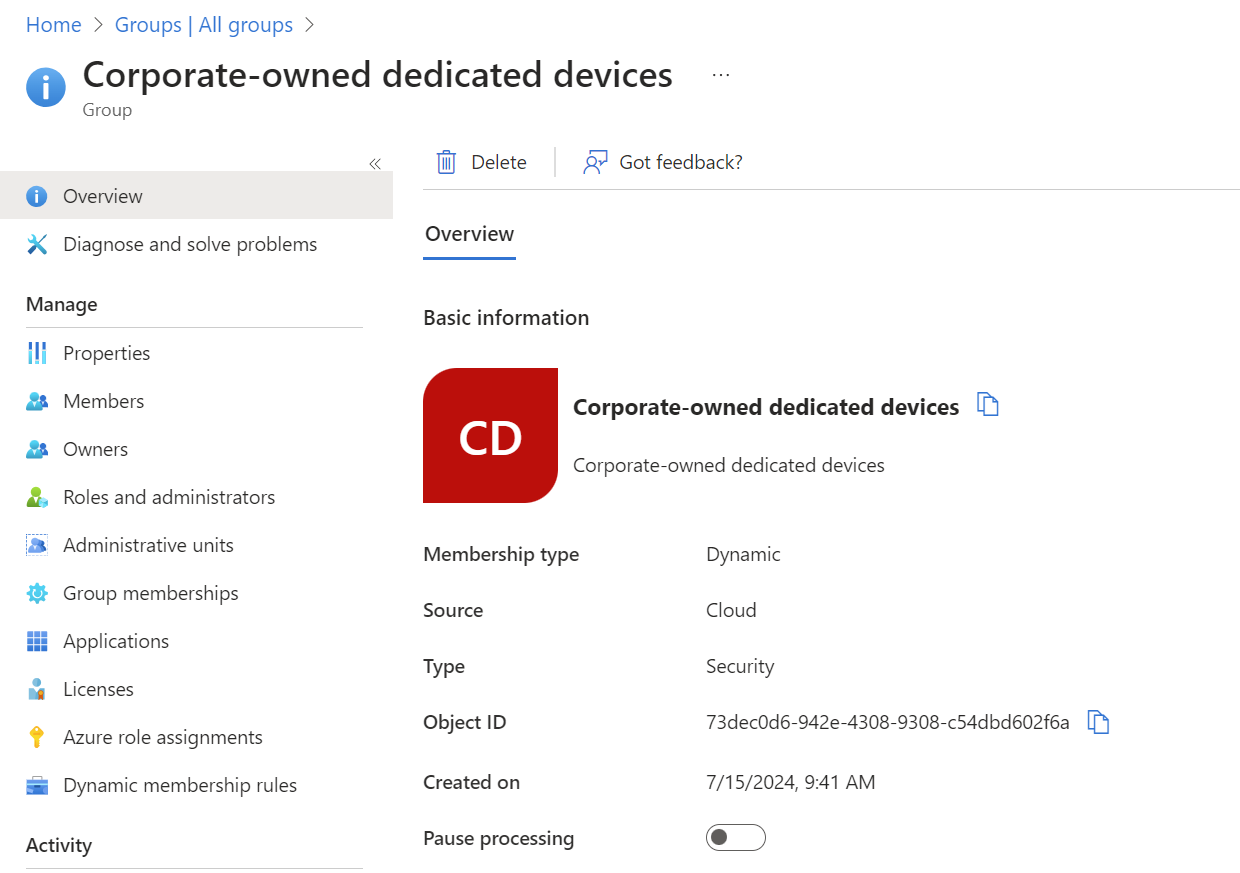1240x873 pixels.
Task: Click the Delete button
Action: 481,161
